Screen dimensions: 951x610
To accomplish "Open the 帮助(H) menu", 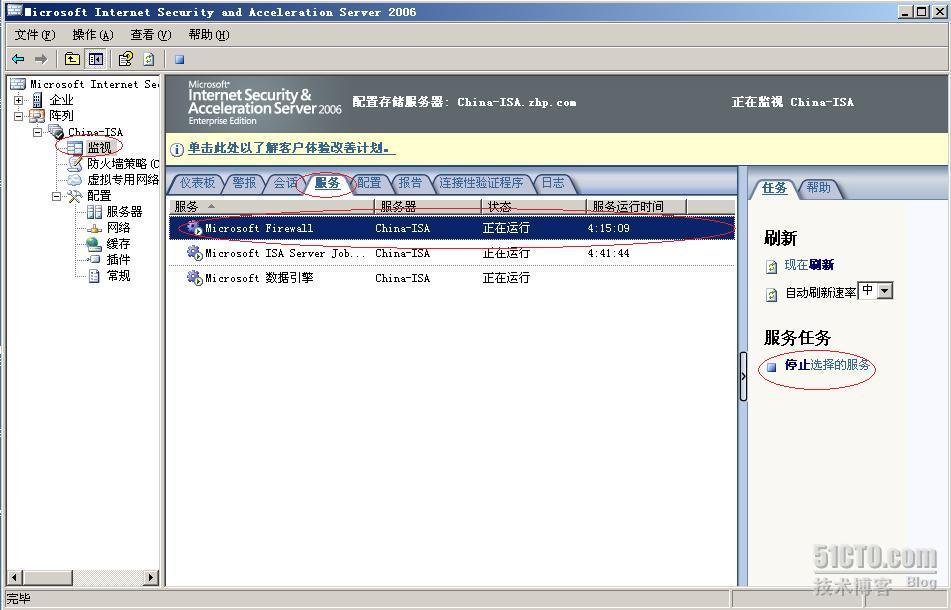I will pos(209,35).
